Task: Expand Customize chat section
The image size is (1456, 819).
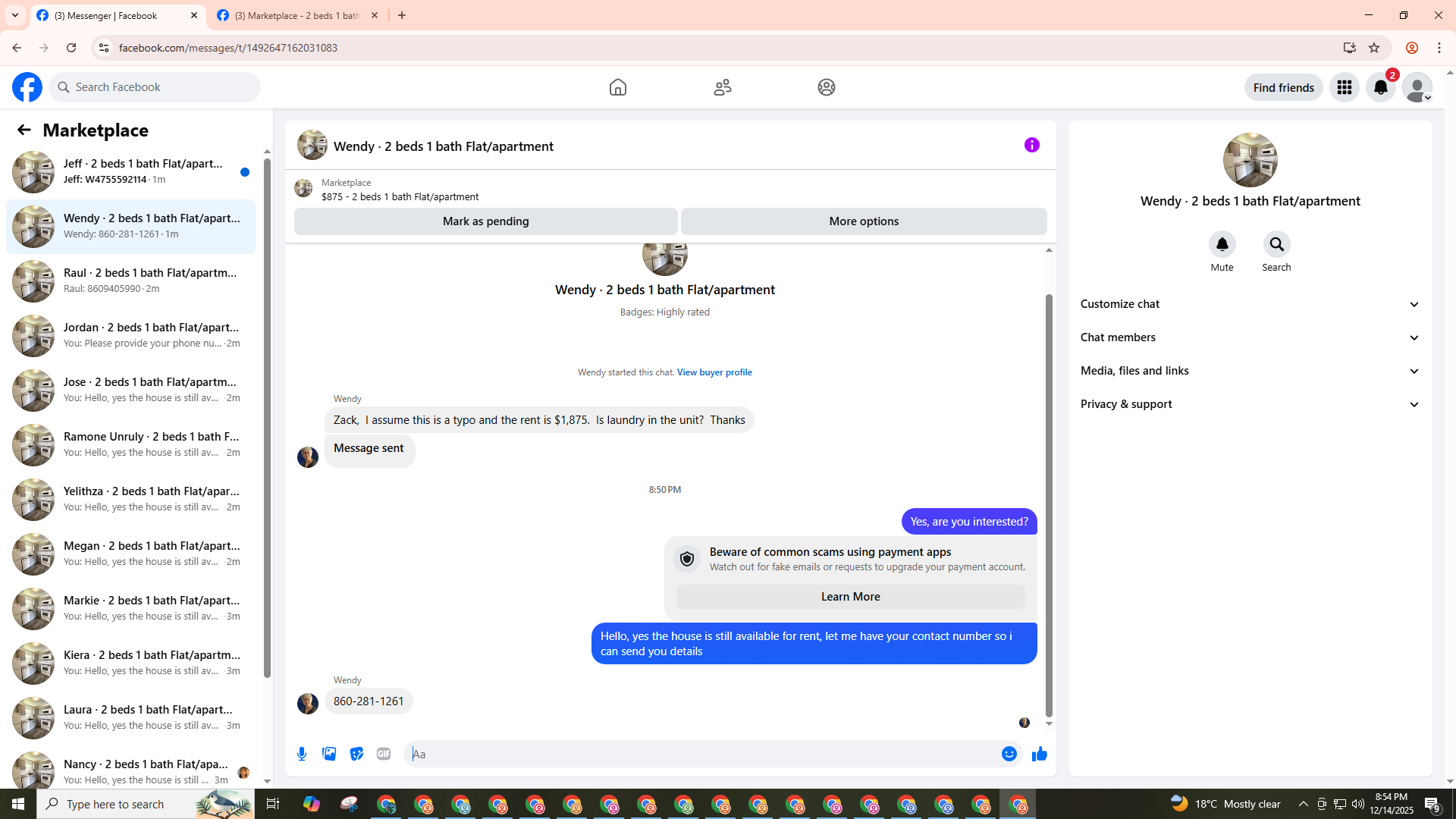Action: (1250, 304)
